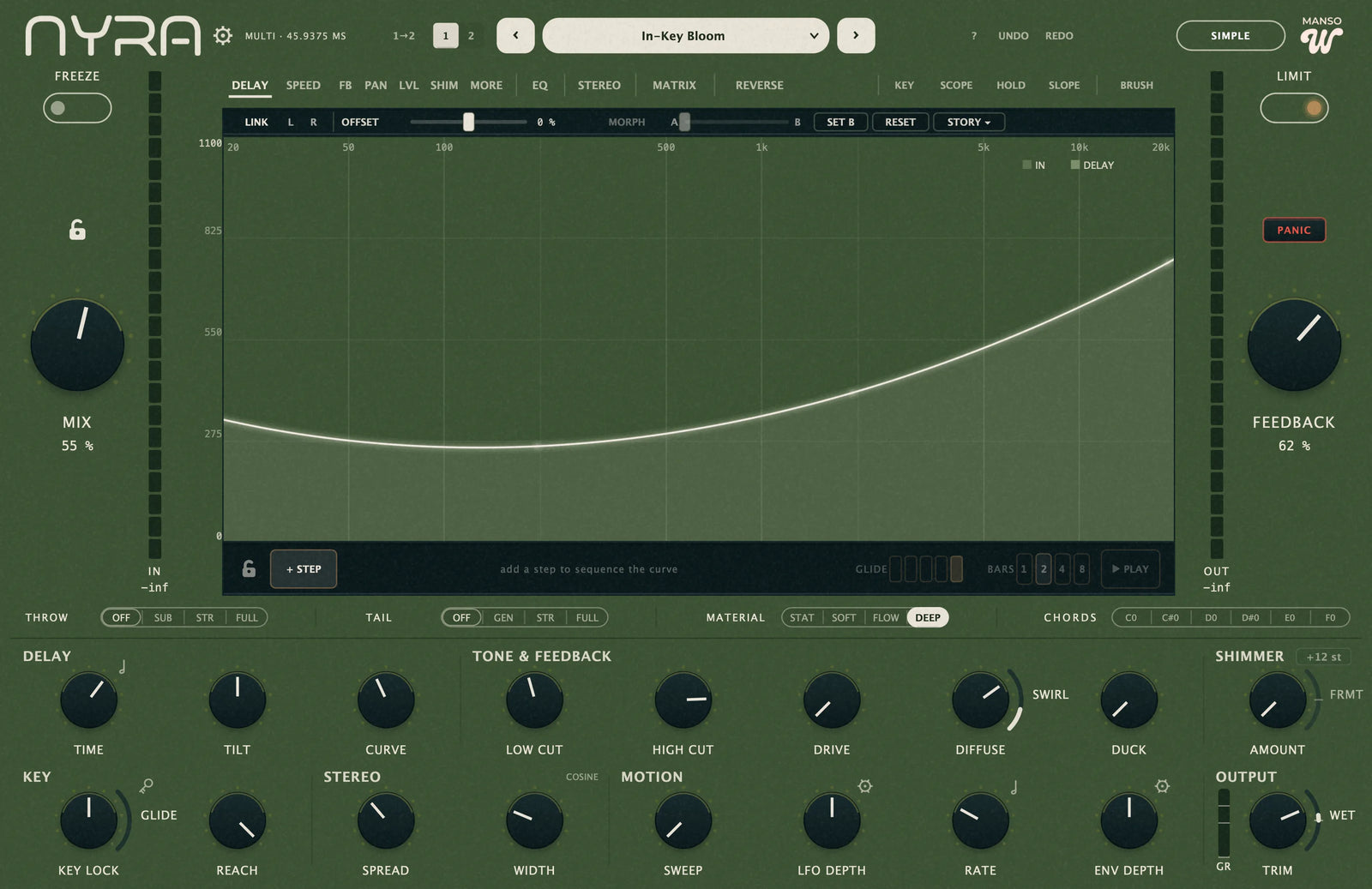Open settings via the gear icon
The height and width of the screenshot is (889, 1372).
(x=223, y=35)
